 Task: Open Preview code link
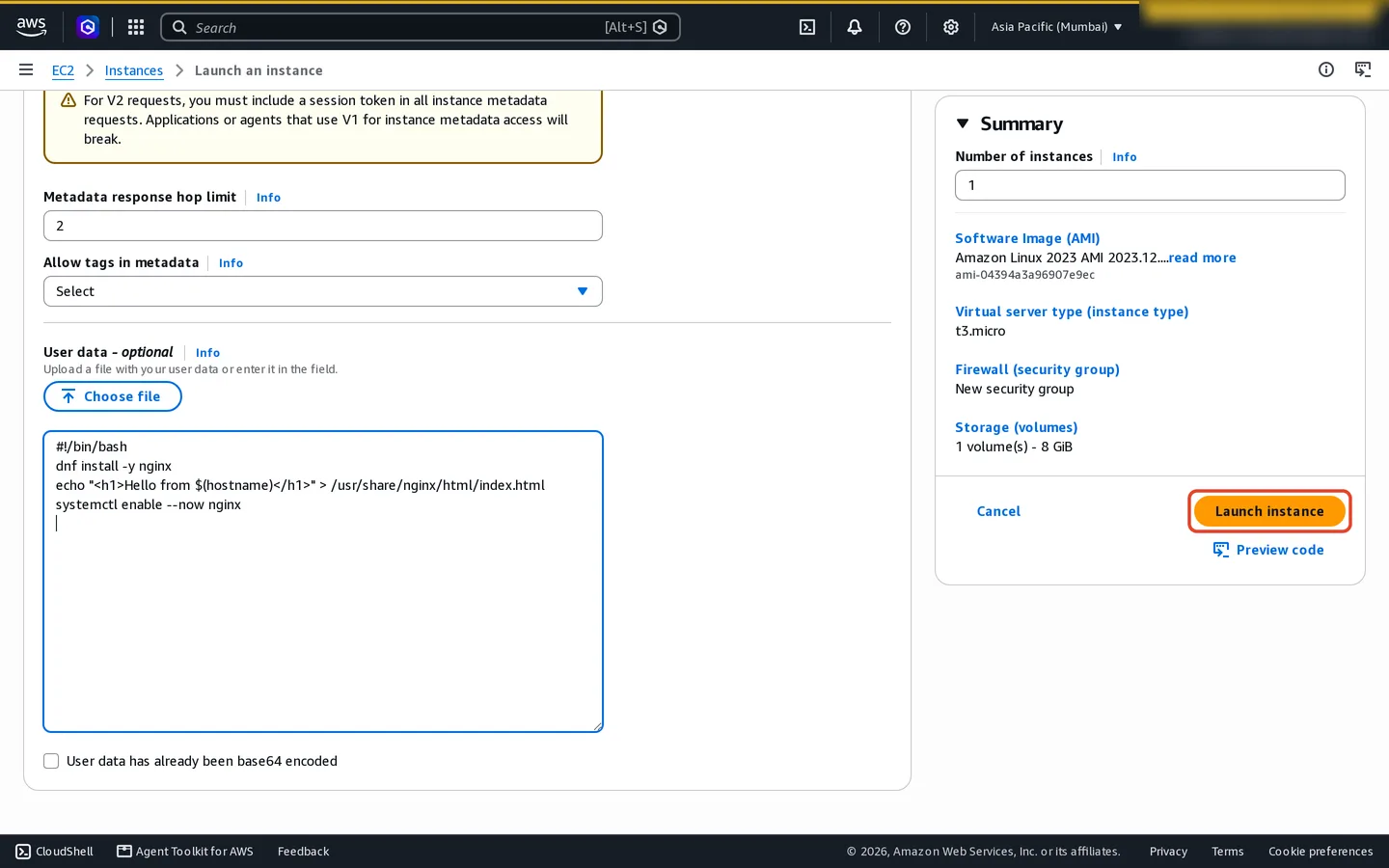(1280, 550)
